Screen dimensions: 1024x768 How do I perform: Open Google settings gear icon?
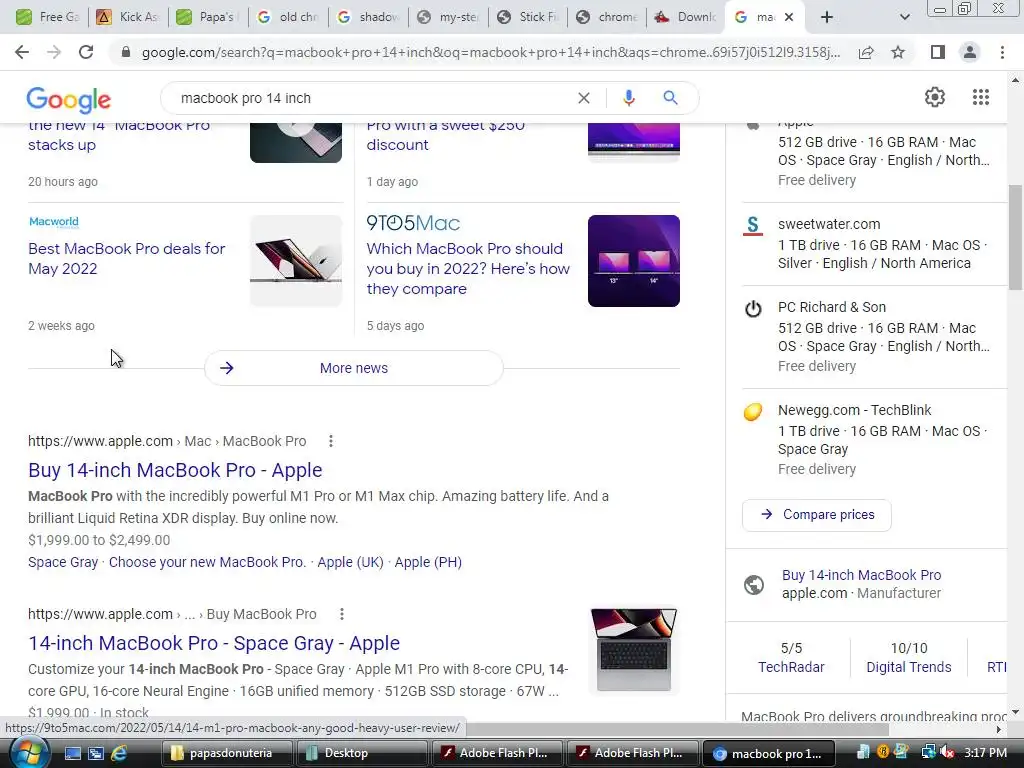(x=935, y=97)
